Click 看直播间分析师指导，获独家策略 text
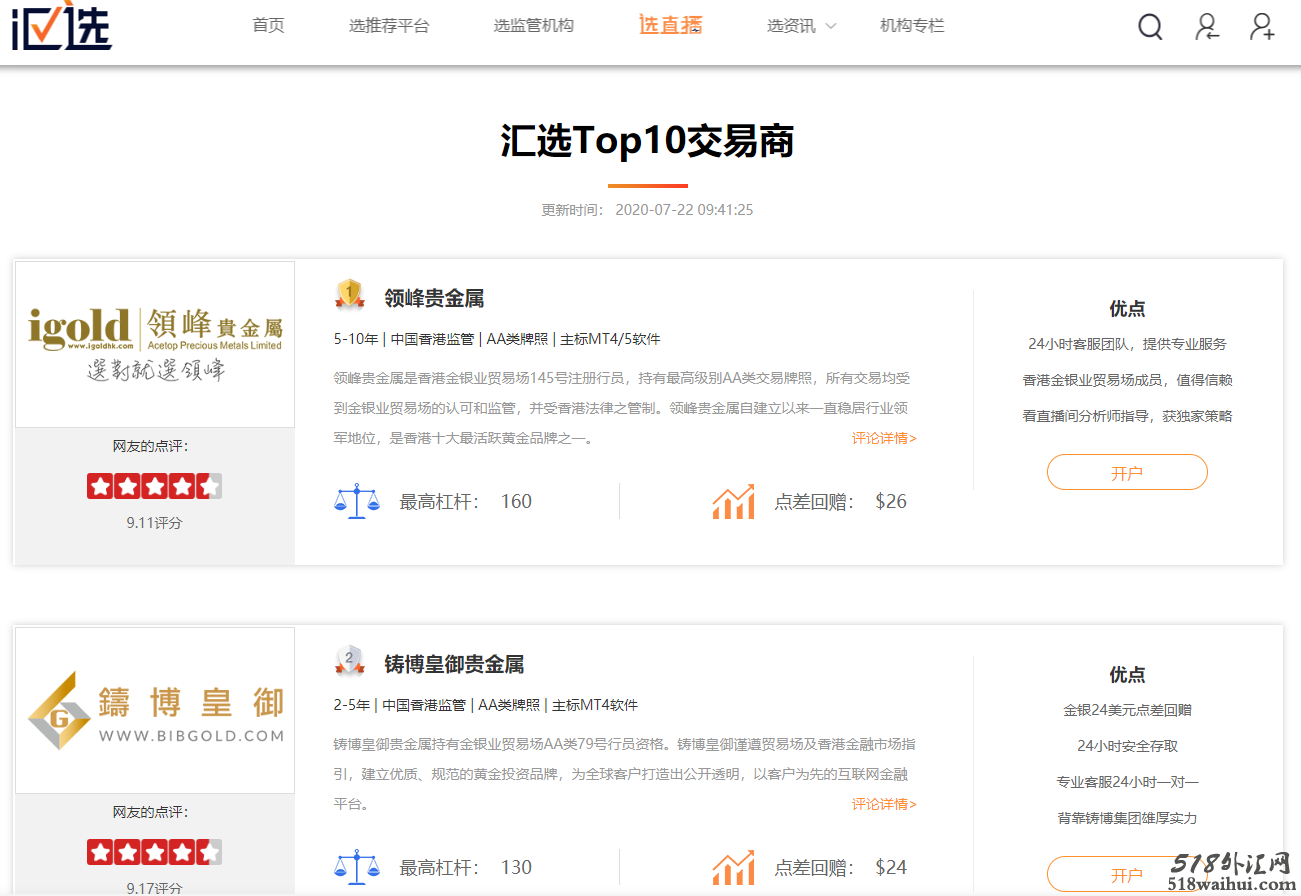 [x=1127, y=416]
